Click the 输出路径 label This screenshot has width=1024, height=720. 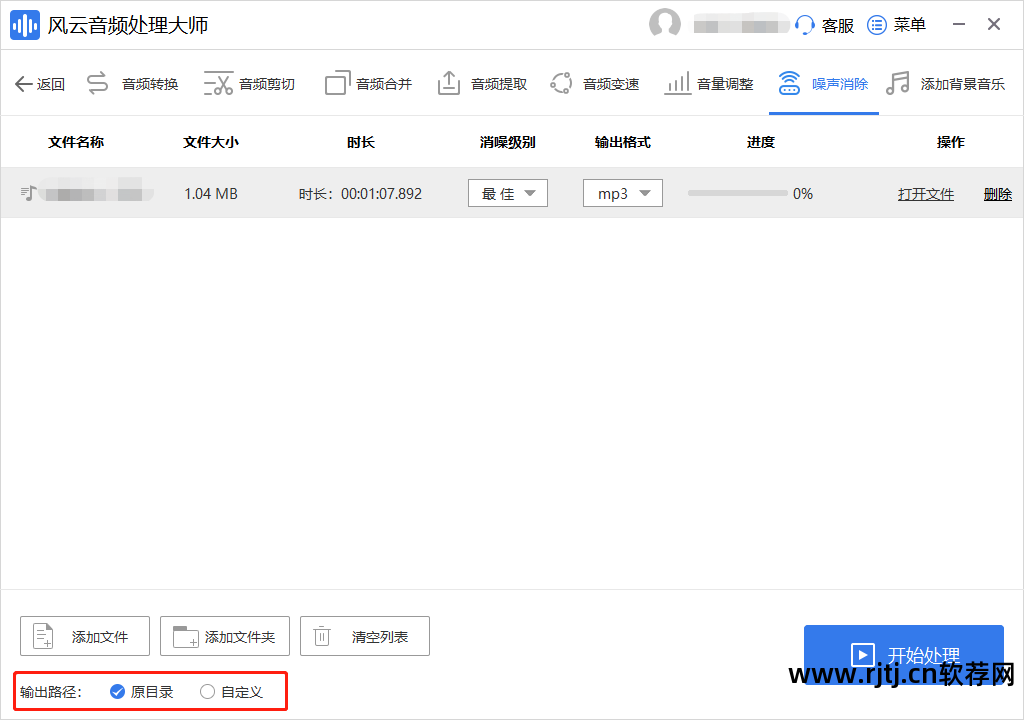tap(50, 691)
